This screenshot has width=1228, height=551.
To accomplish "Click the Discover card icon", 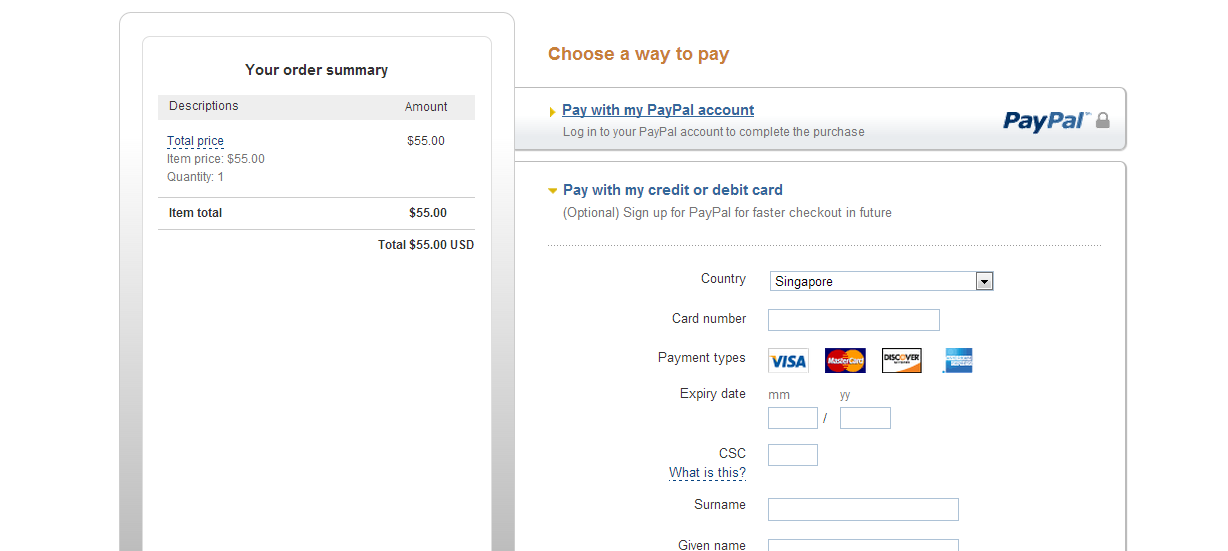I will (x=901, y=361).
